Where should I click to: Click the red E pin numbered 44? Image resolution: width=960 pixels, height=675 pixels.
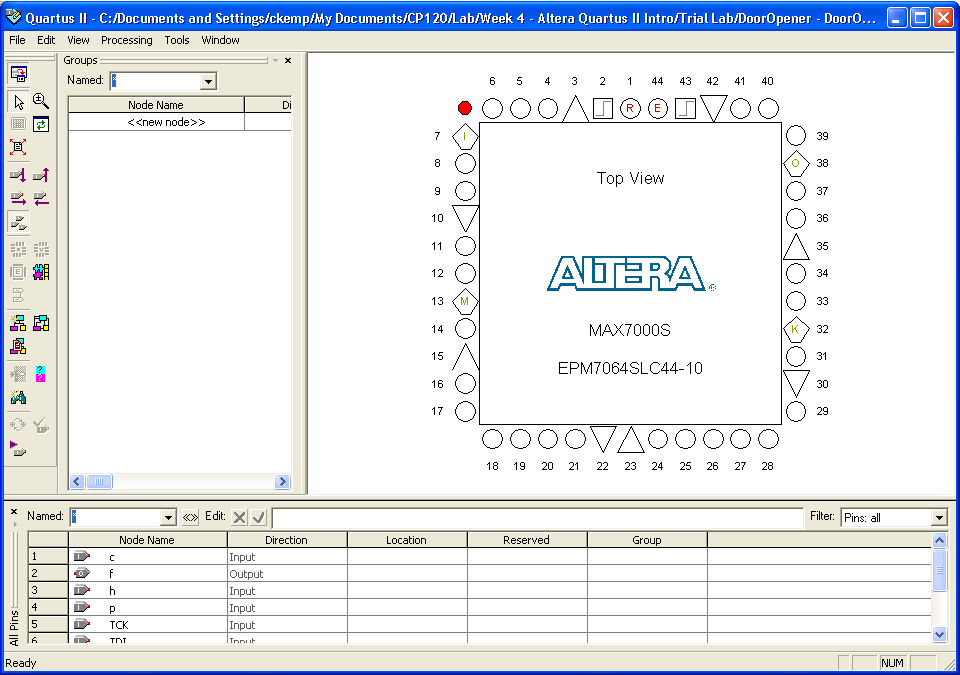(x=658, y=109)
